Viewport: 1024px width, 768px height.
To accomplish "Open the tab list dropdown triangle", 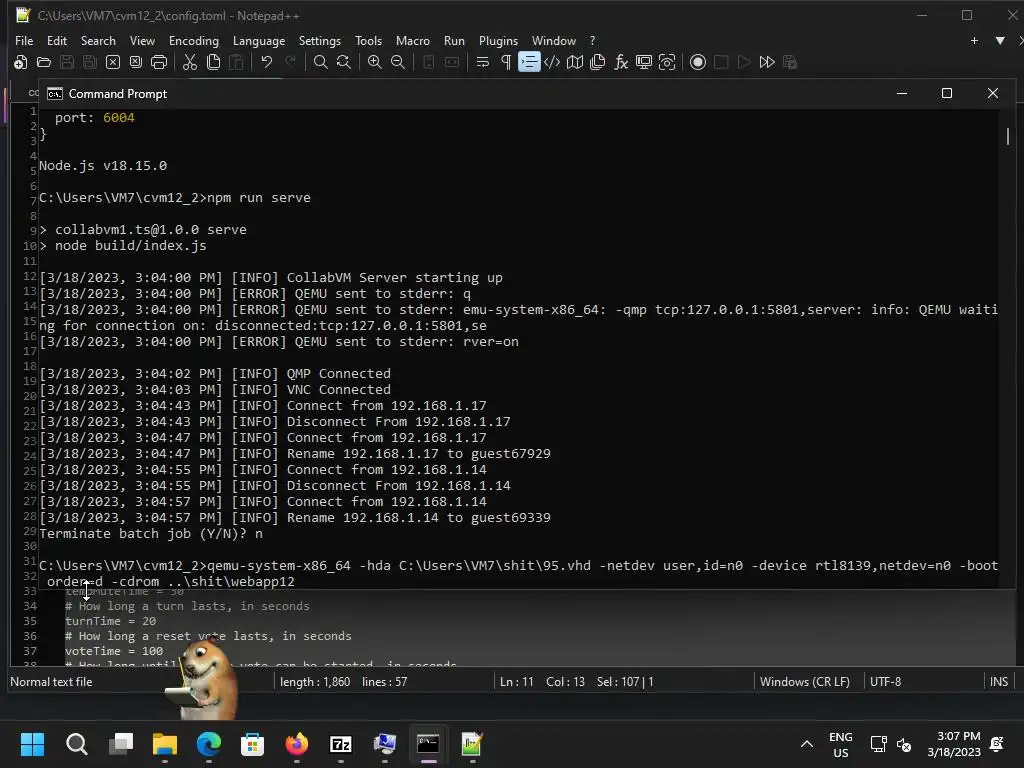I will pyautogui.click(x=1000, y=40).
